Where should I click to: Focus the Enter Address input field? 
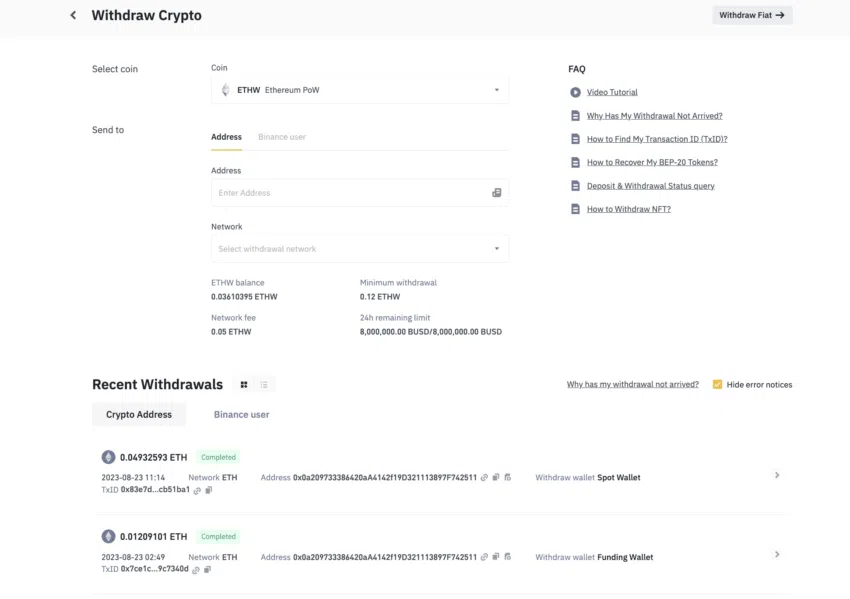point(351,193)
